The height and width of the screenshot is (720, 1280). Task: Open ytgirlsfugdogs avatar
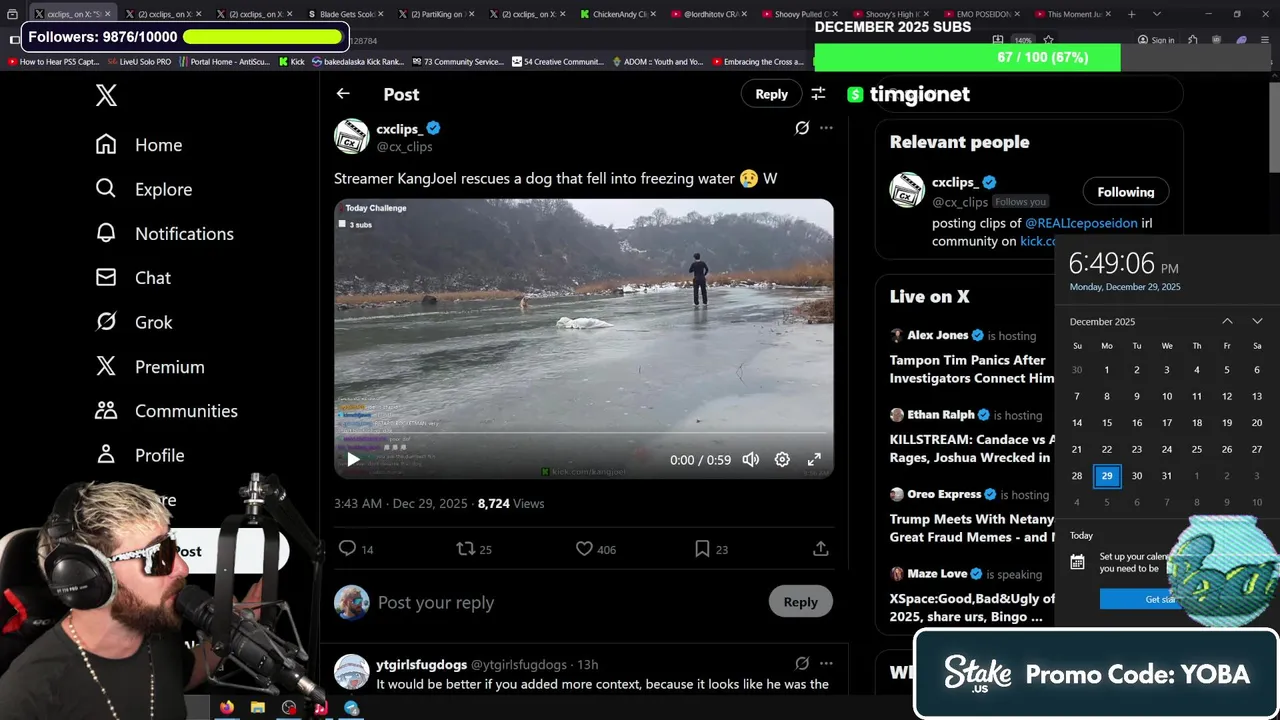351,672
